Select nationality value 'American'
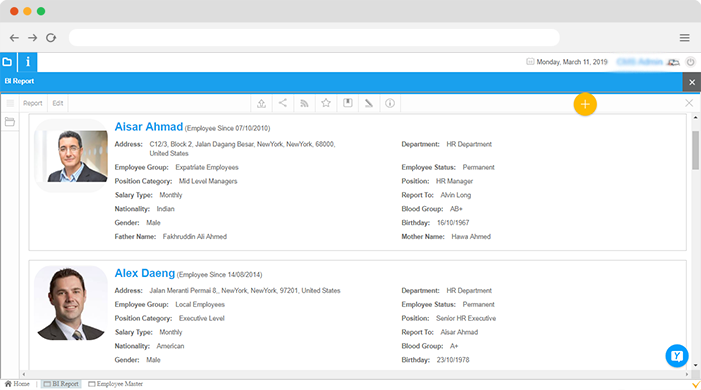Image resolution: width=701 pixels, height=390 pixels. tap(170, 346)
